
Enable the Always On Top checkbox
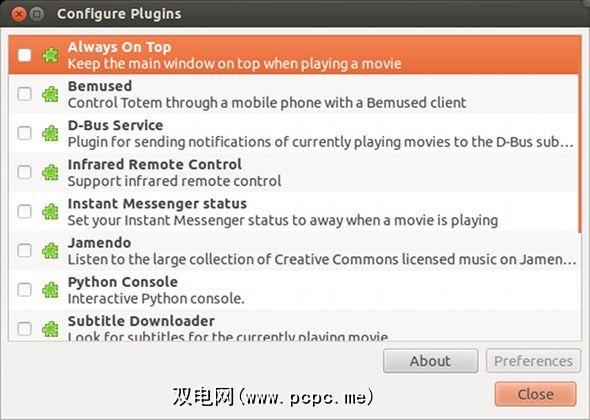24,55
